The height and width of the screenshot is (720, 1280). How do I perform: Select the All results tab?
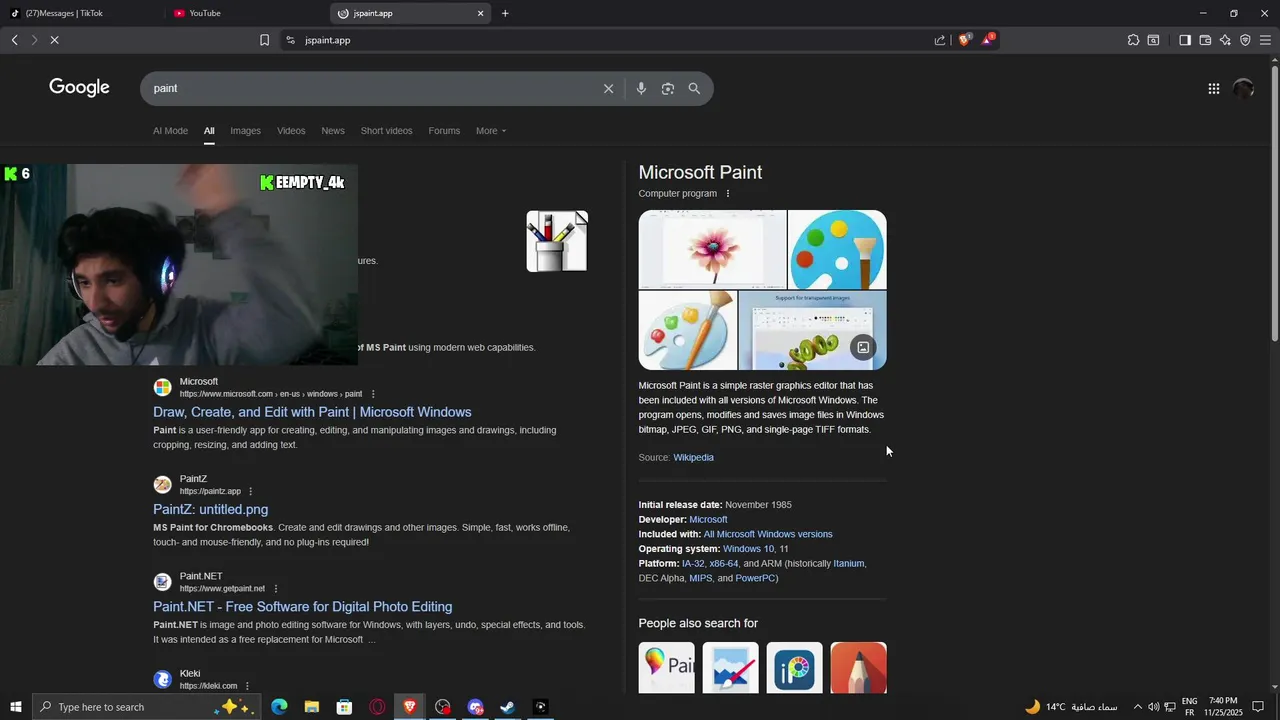[209, 131]
